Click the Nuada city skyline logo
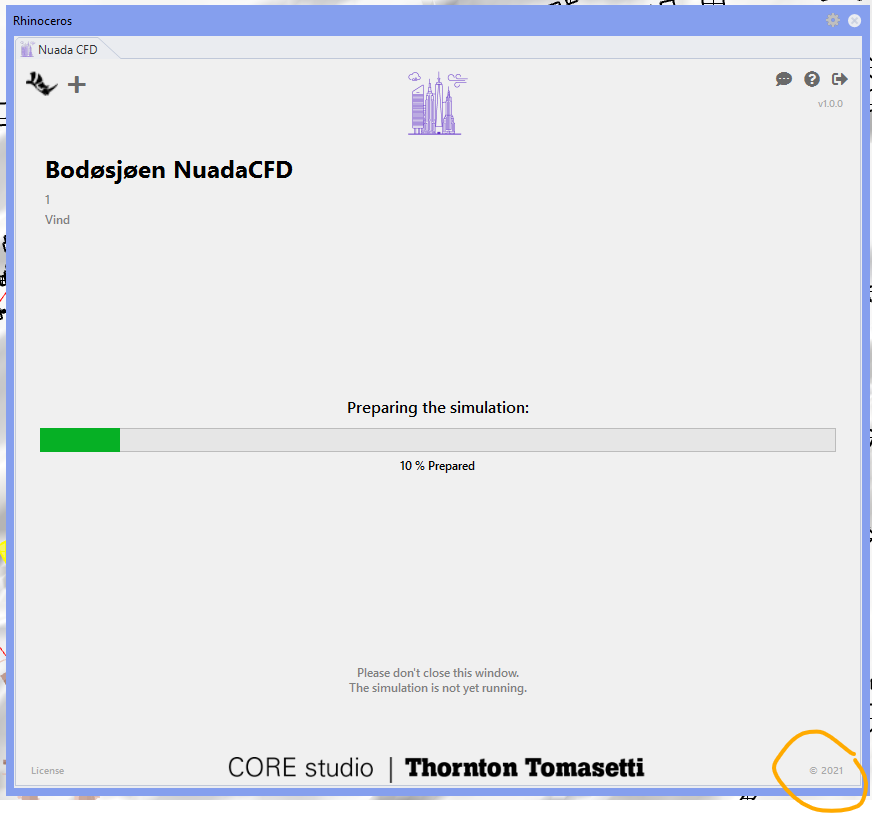The image size is (872, 814). 437,103
